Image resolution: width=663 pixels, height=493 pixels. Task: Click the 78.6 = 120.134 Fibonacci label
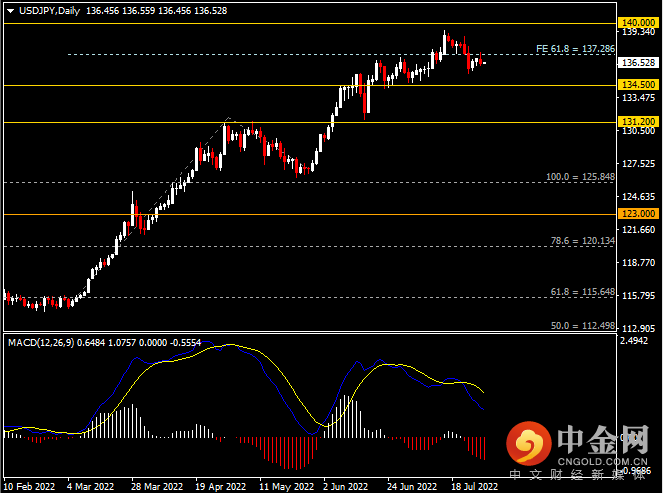pyautogui.click(x=583, y=241)
